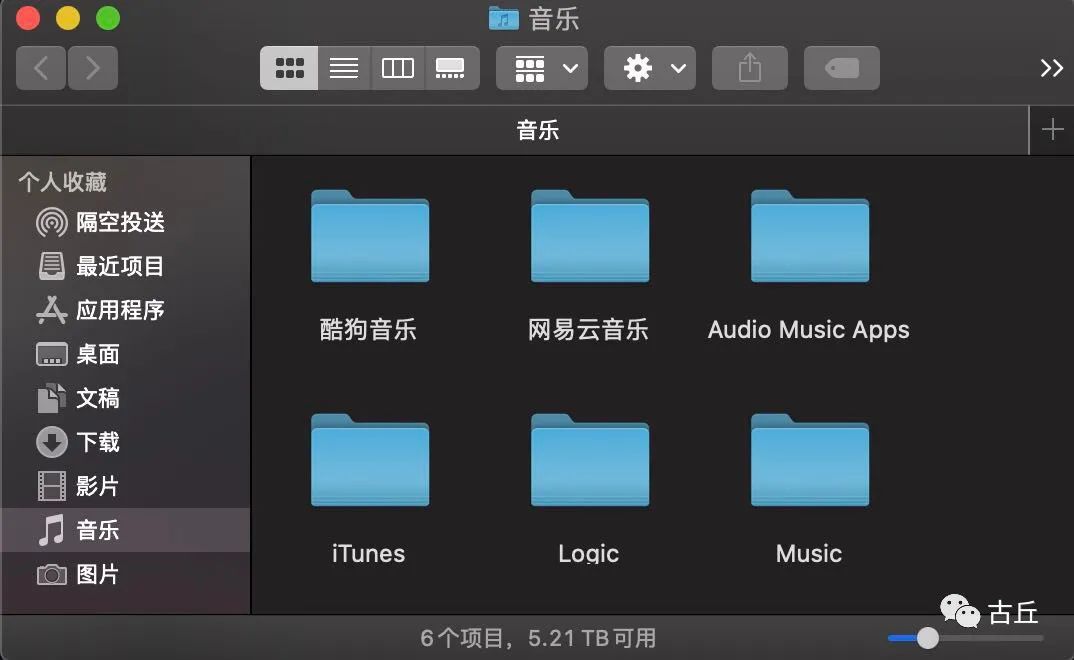Go forward with the right arrow button

[x=92, y=68]
